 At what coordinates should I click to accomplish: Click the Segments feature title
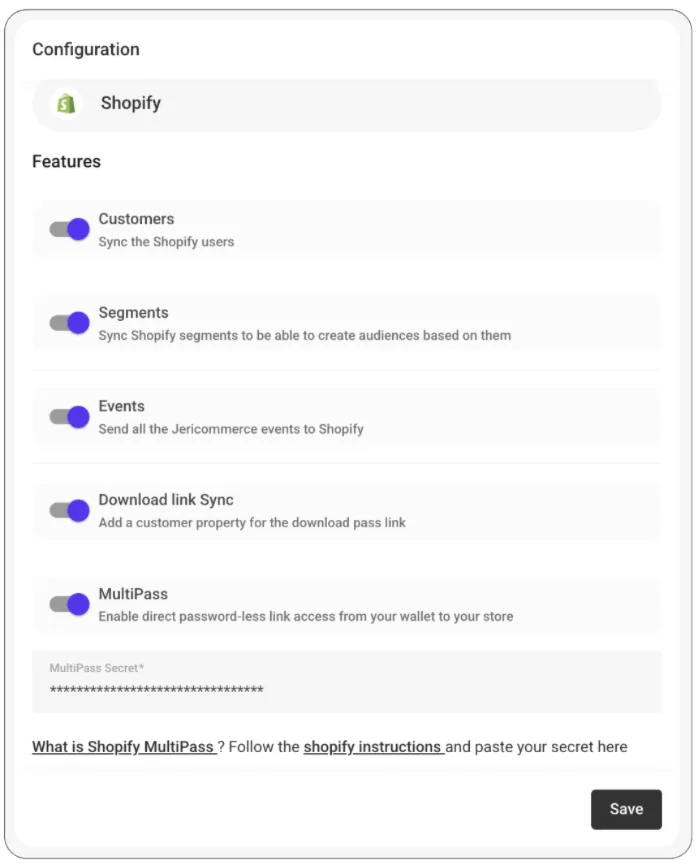pos(133,313)
